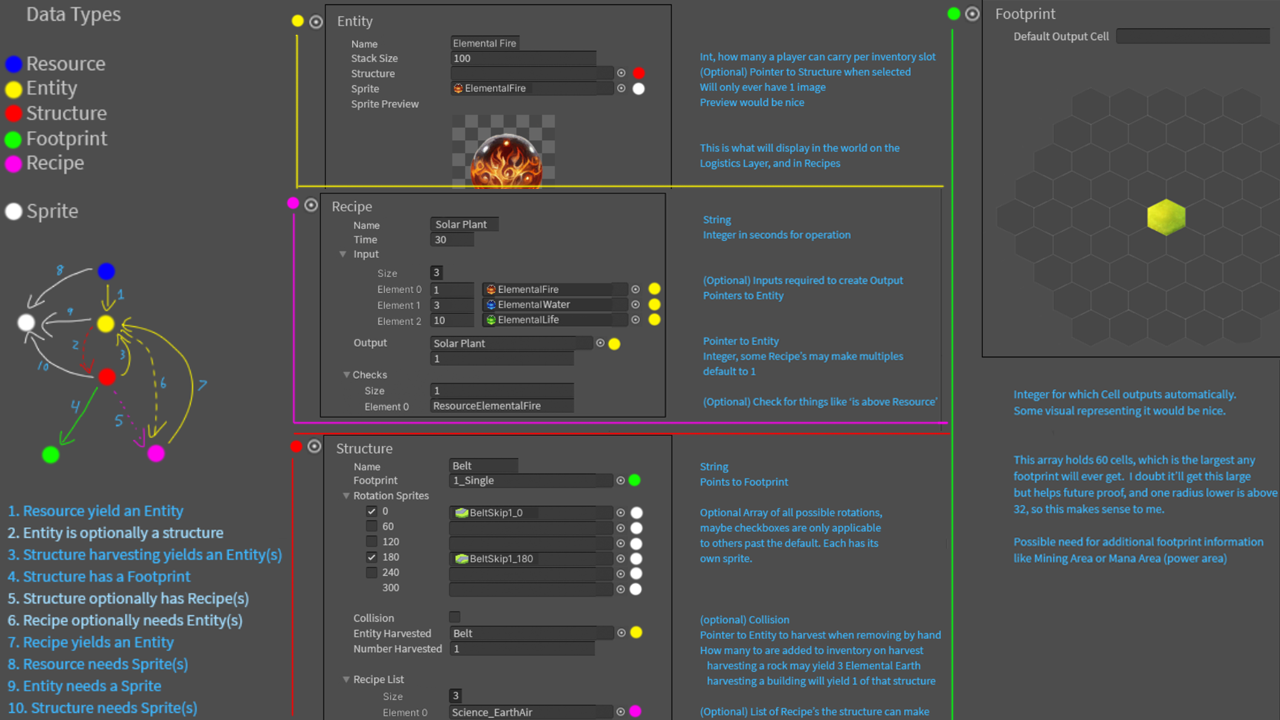Open the object picker for the ElementalWater input
The width and height of the screenshot is (1280, 720).
pos(635,305)
